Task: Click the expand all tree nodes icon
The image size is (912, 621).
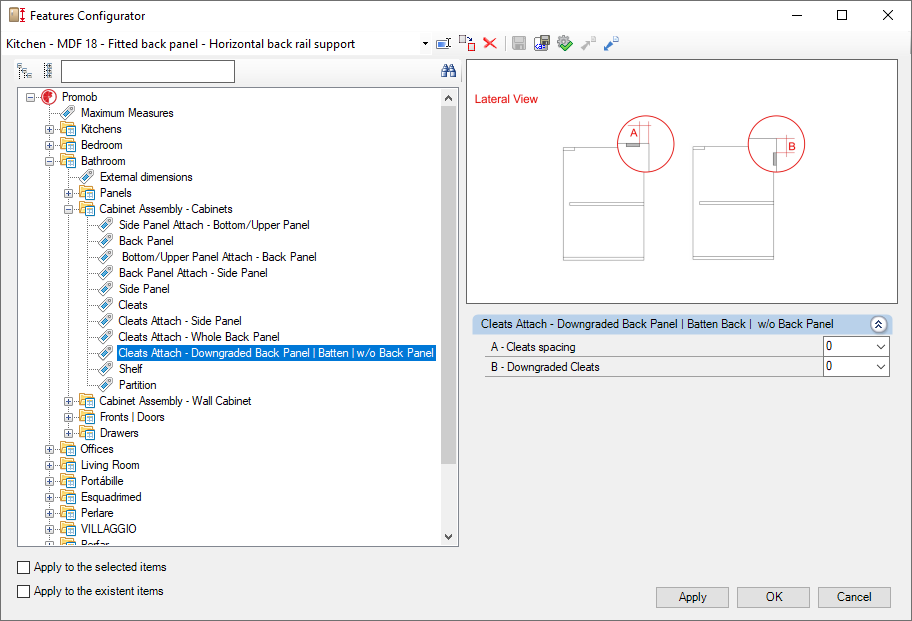Action: coord(24,71)
